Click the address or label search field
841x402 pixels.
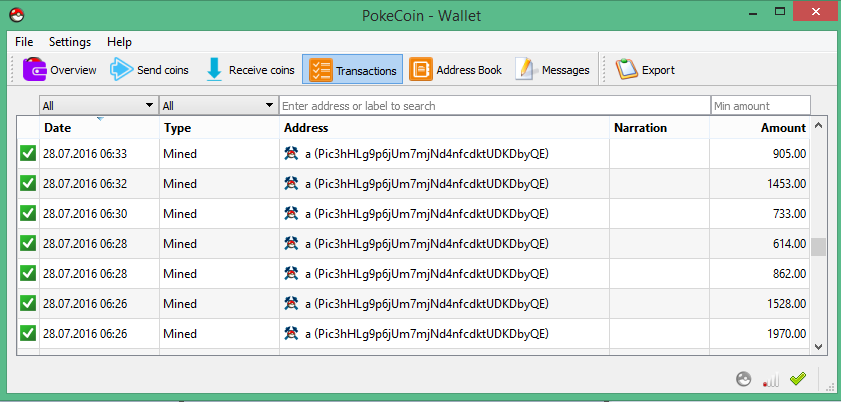pyautogui.click(x=495, y=106)
